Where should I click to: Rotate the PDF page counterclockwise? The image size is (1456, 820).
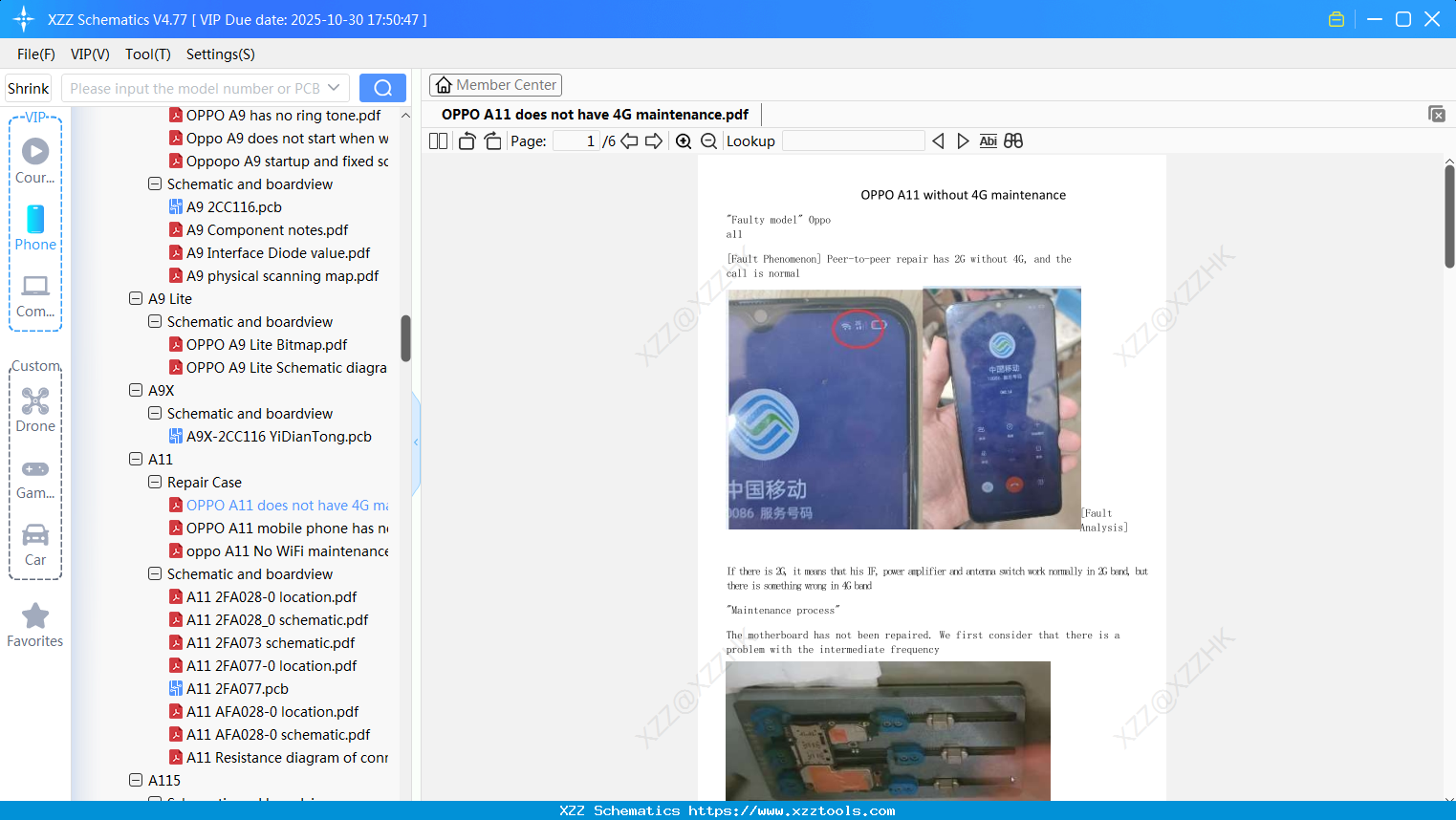click(467, 141)
